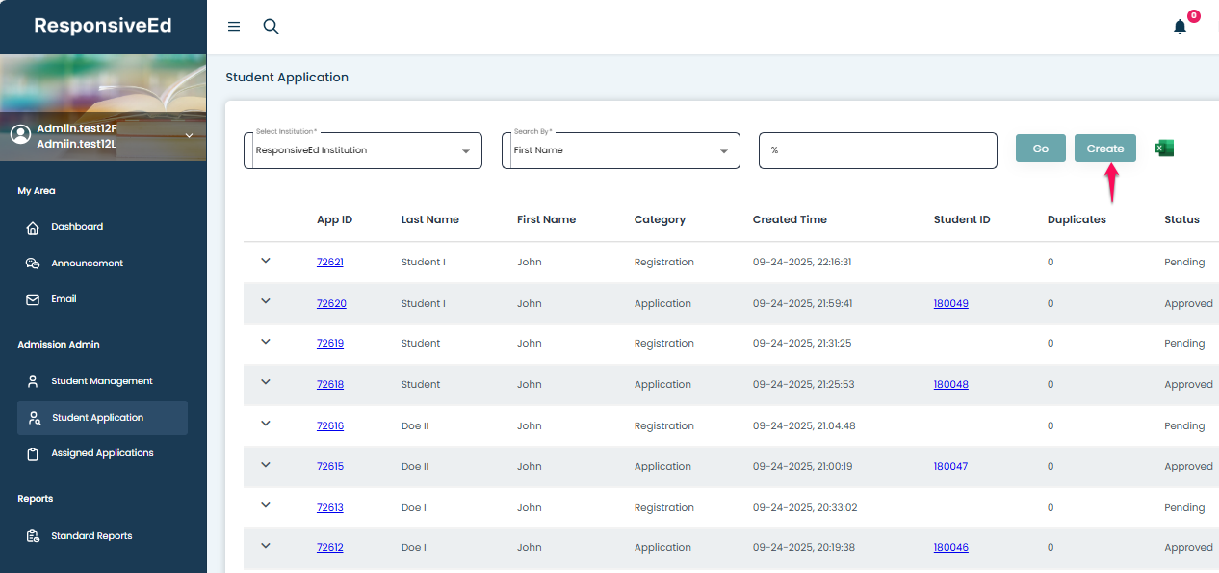Click the Email envelope icon

(32, 299)
